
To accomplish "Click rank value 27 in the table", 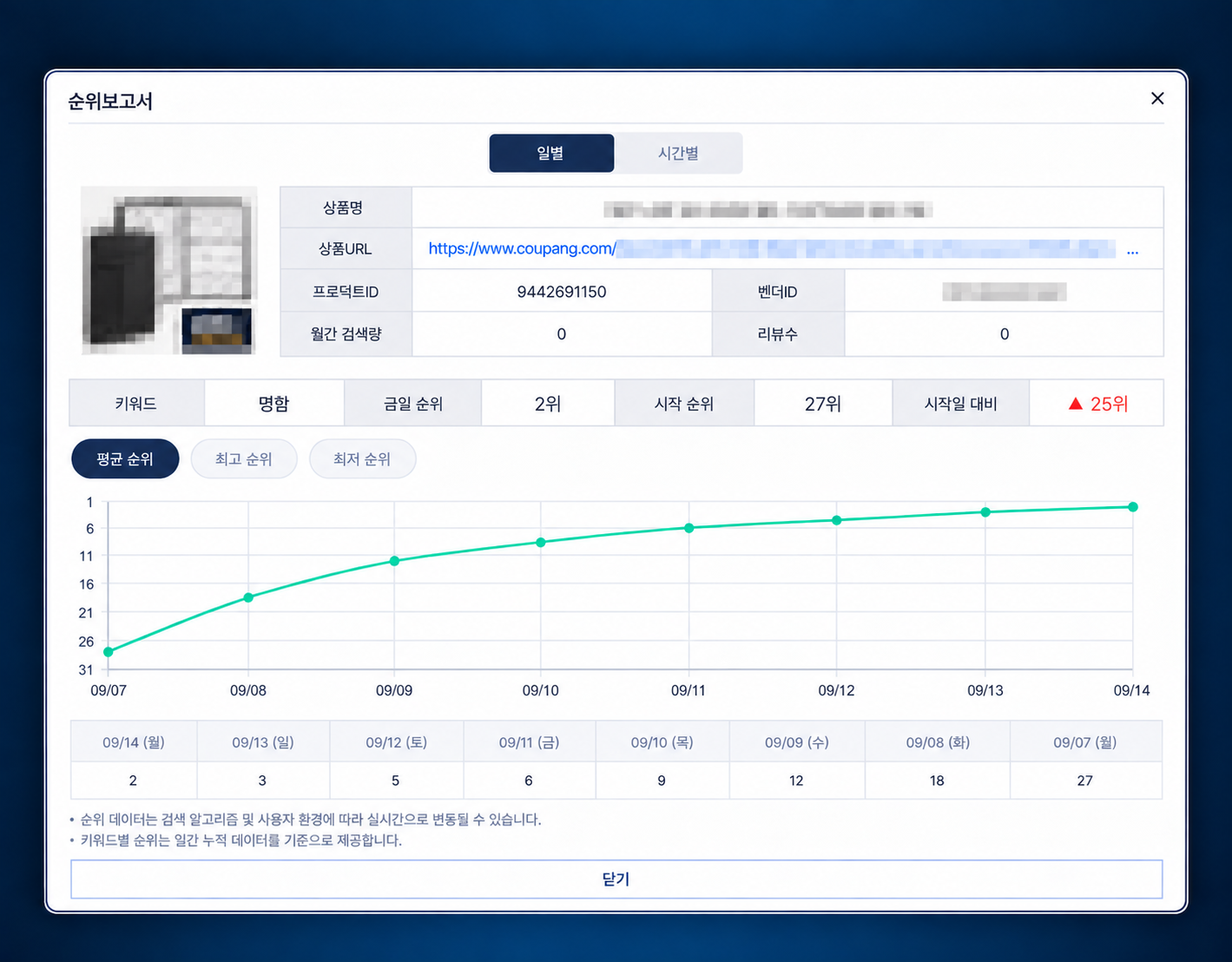I will click(1085, 781).
